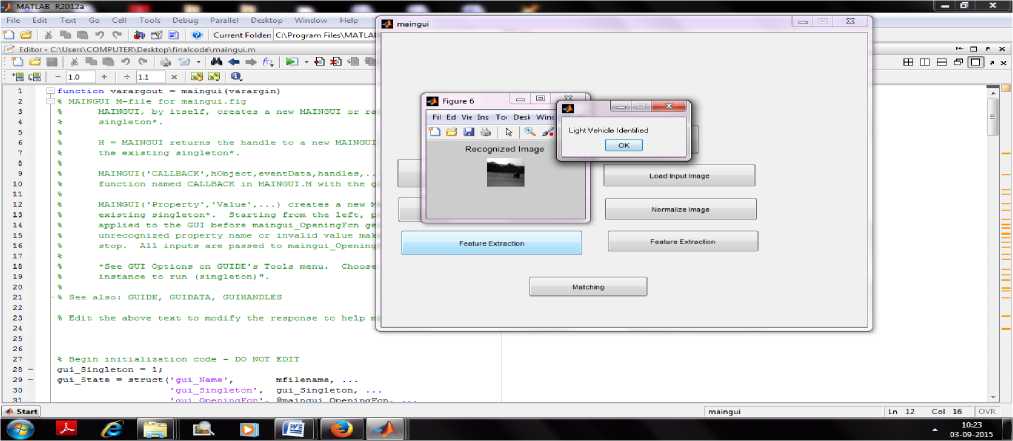Click Save icon in Editor toolbar
The height and width of the screenshot is (441, 1013).
pos(52,62)
